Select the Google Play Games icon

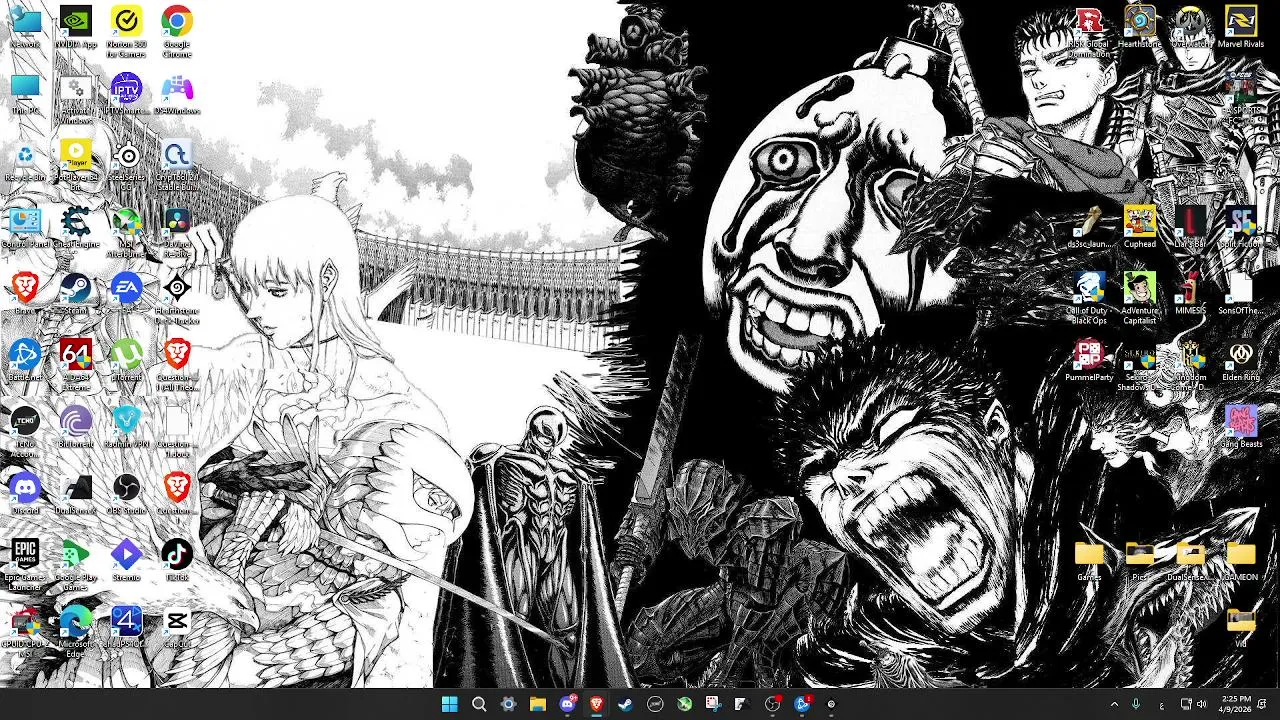pos(76,565)
